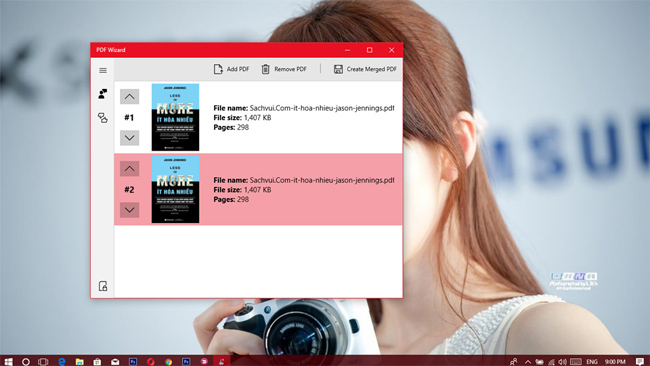This screenshot has height=366, width=650.
Task: Open Cortana search circle on the taskbar
Action: pos(26,362)
